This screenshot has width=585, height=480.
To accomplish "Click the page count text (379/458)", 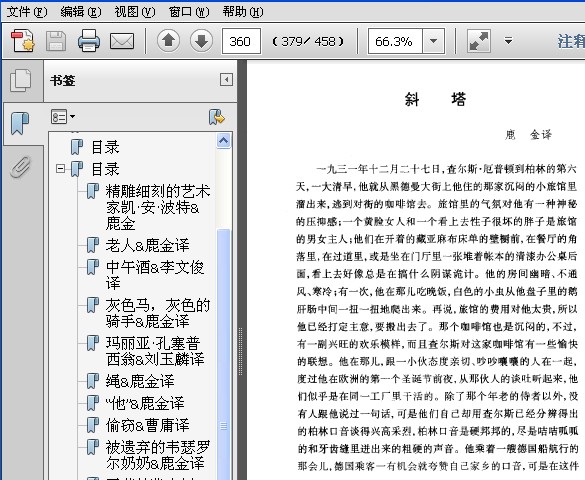I will [x=308, y=41].
